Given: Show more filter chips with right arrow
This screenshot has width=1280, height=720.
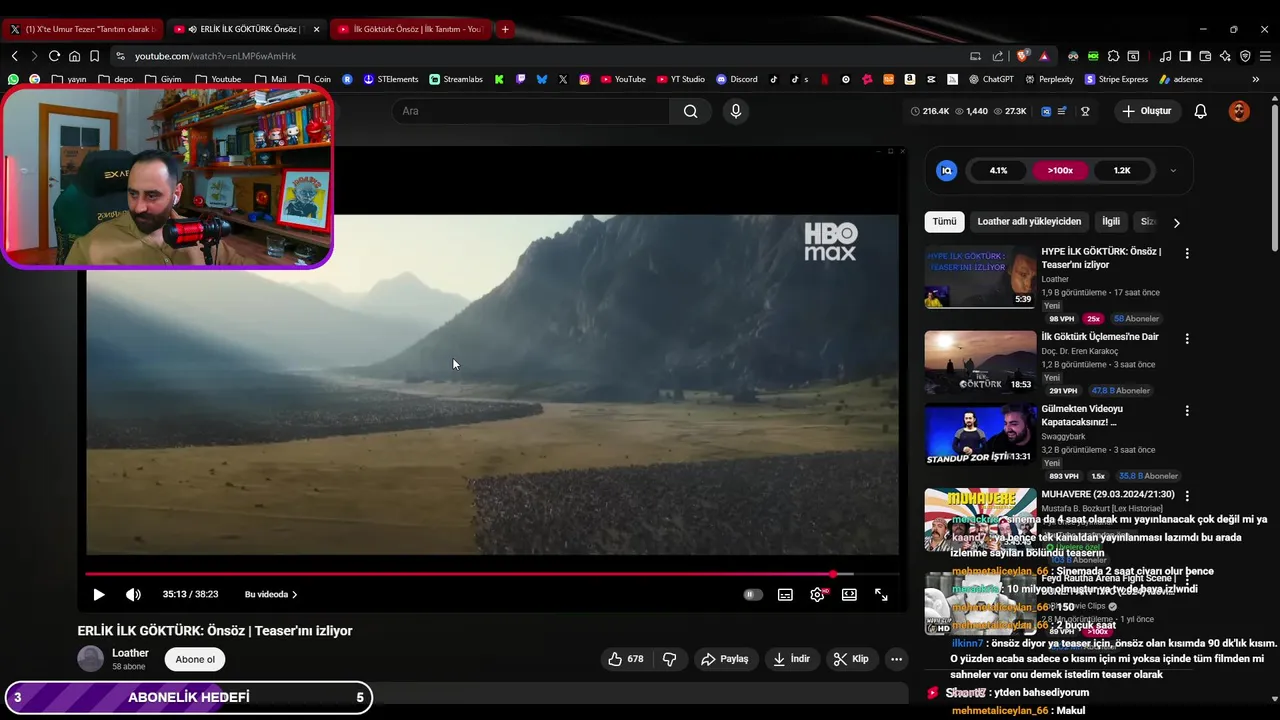Looking at the screenshot, I should (x=1176, y=223).
